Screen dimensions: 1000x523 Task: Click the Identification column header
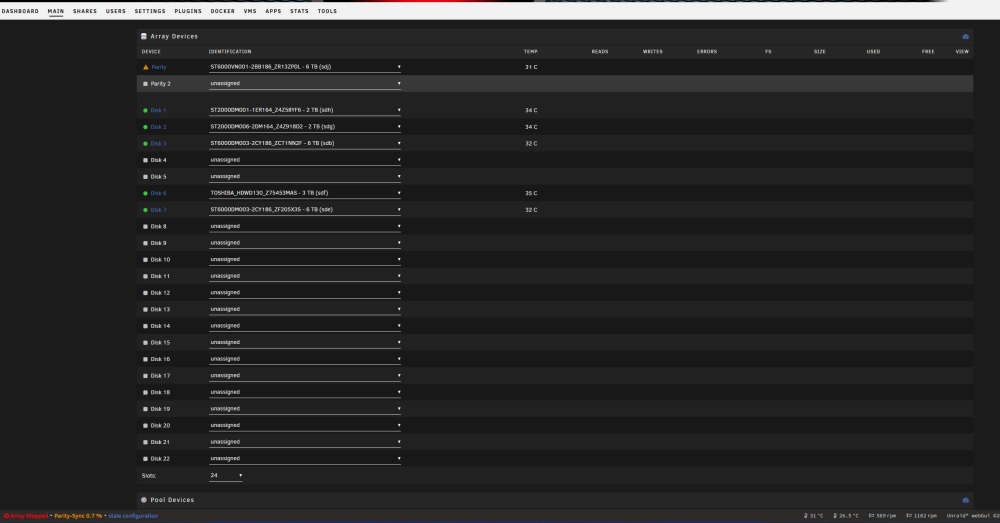(230, 52)
